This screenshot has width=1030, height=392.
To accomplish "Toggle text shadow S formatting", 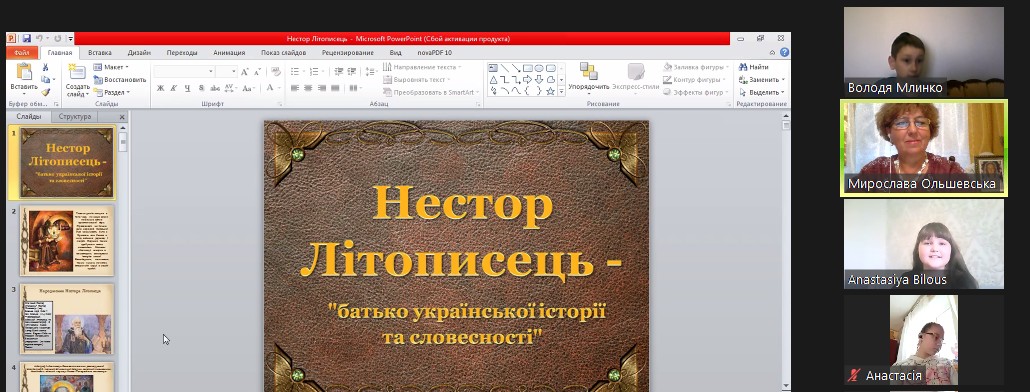I will tap(201, 88).
